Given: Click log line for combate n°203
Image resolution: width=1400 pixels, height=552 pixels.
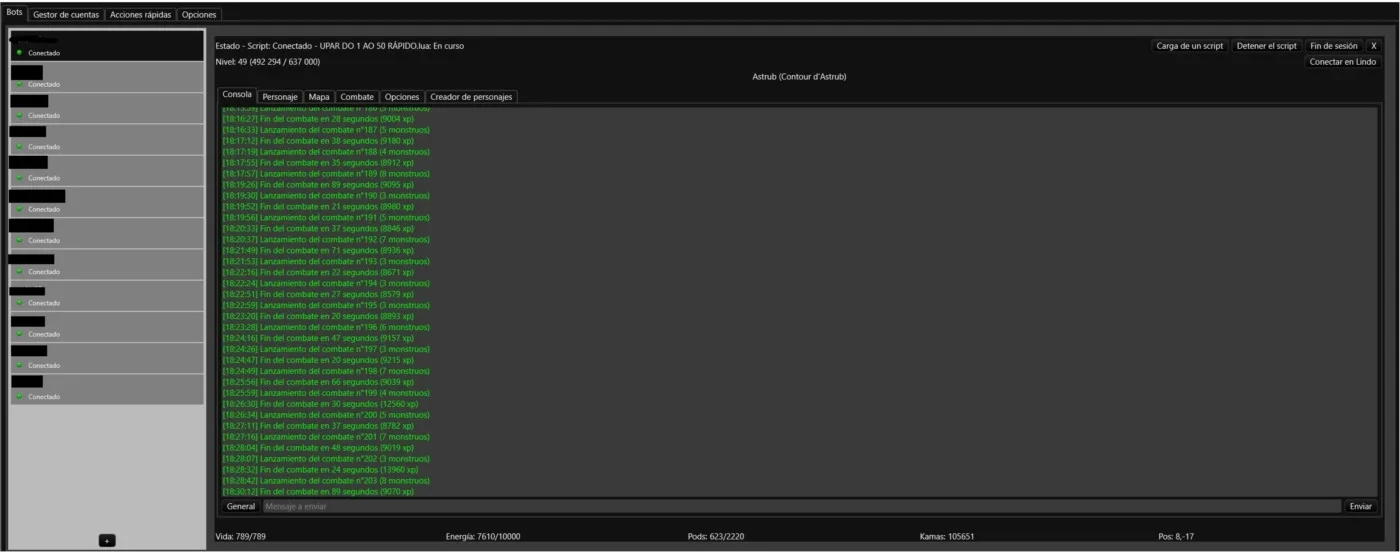Looking at the screenshot, I should [x=326, y=481].
